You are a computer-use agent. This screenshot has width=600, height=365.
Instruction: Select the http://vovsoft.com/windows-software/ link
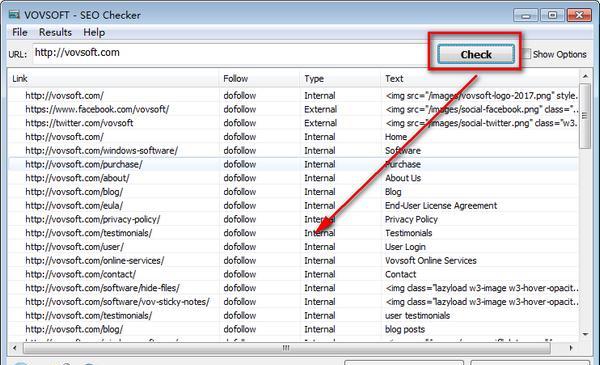click(x=101, y=151)
